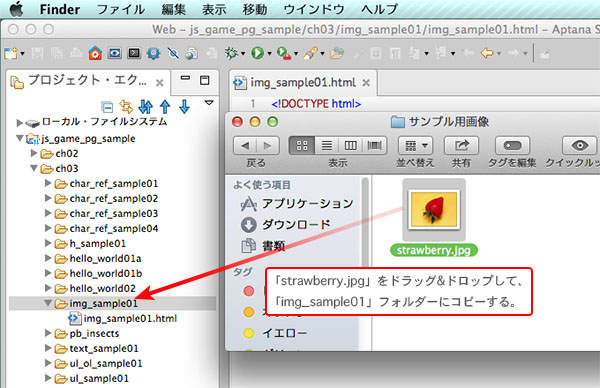Click the blue up arrow in Project Explorer
The width and height of the screenshot is (600, 388).
point(165,106)
